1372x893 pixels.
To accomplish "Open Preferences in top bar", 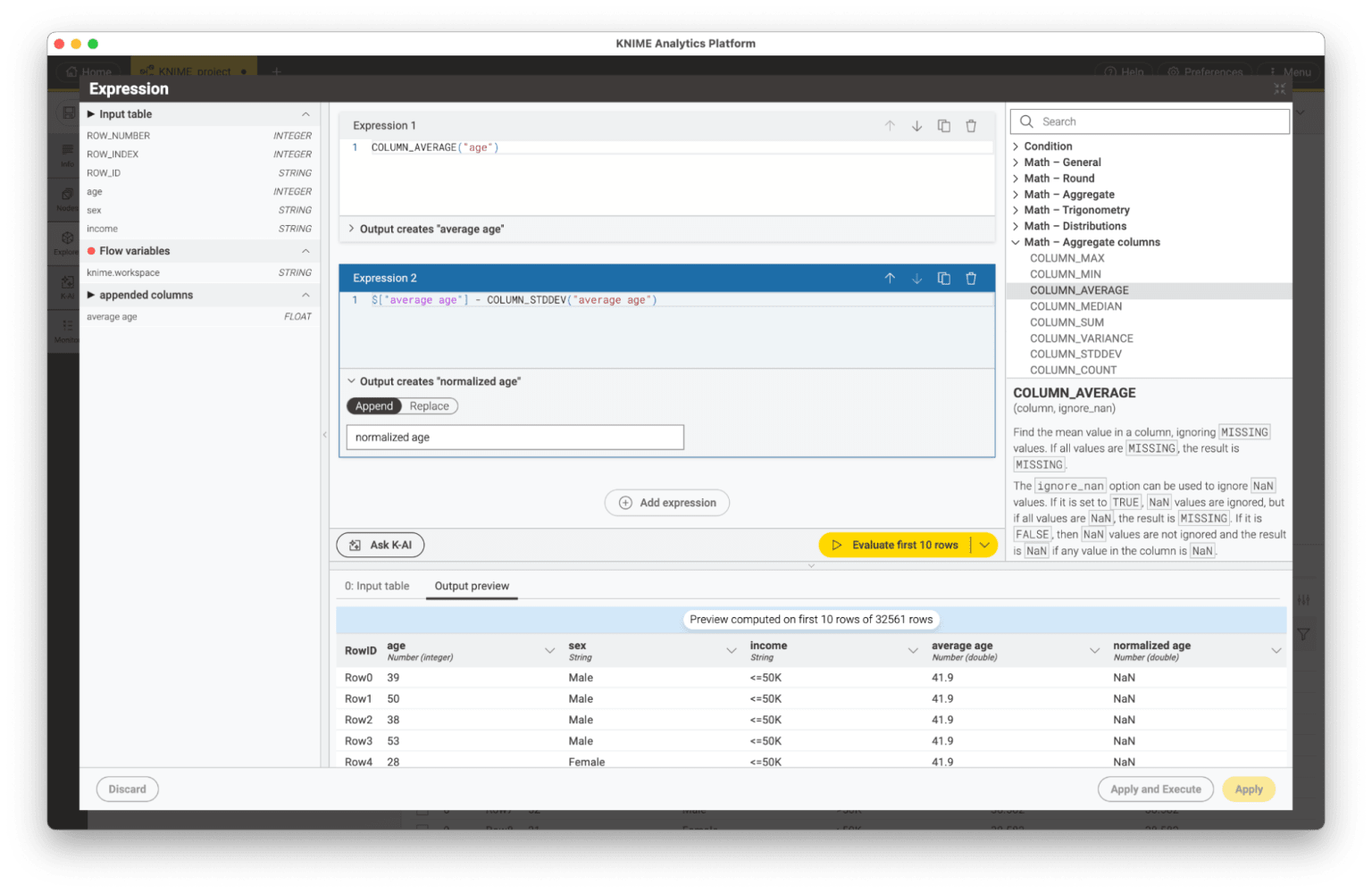I will 1205,72.
